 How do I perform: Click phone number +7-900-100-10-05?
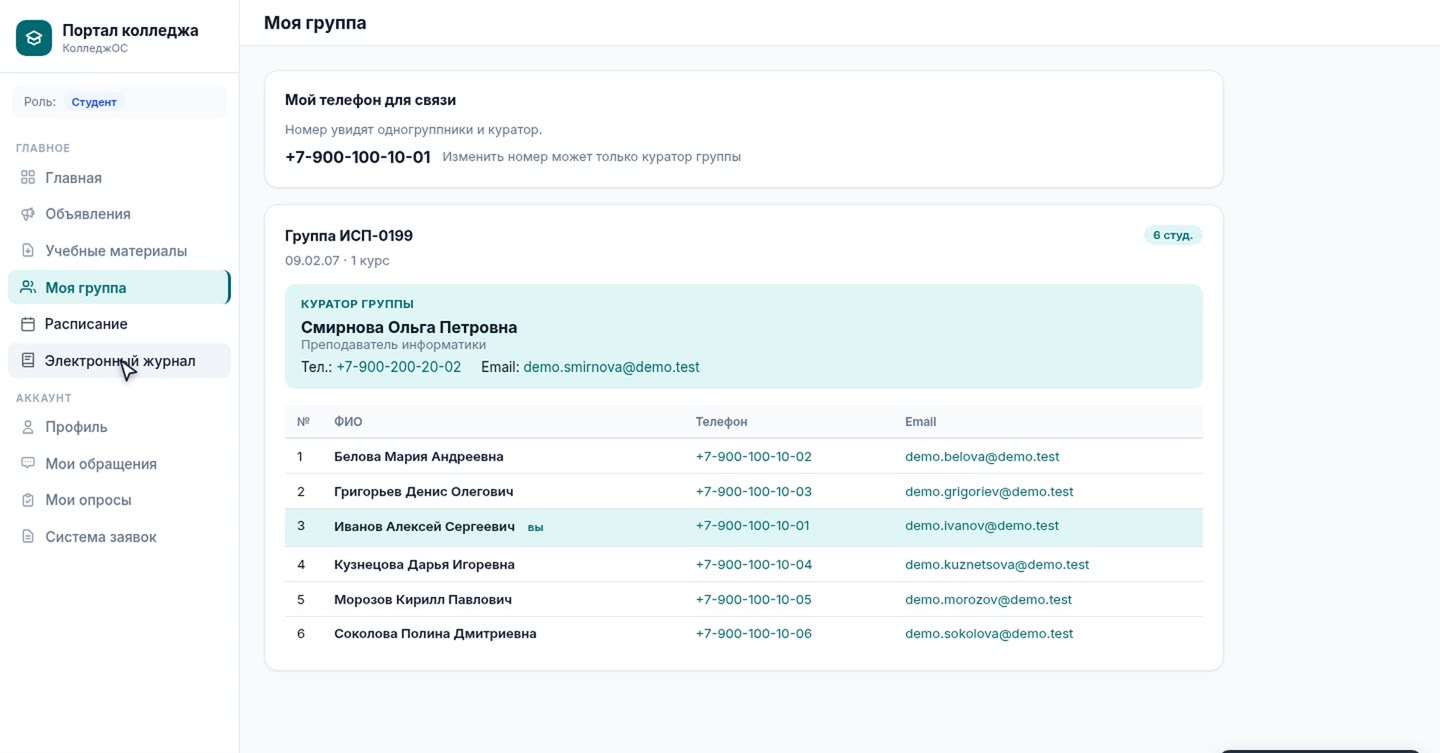[753, 599]
